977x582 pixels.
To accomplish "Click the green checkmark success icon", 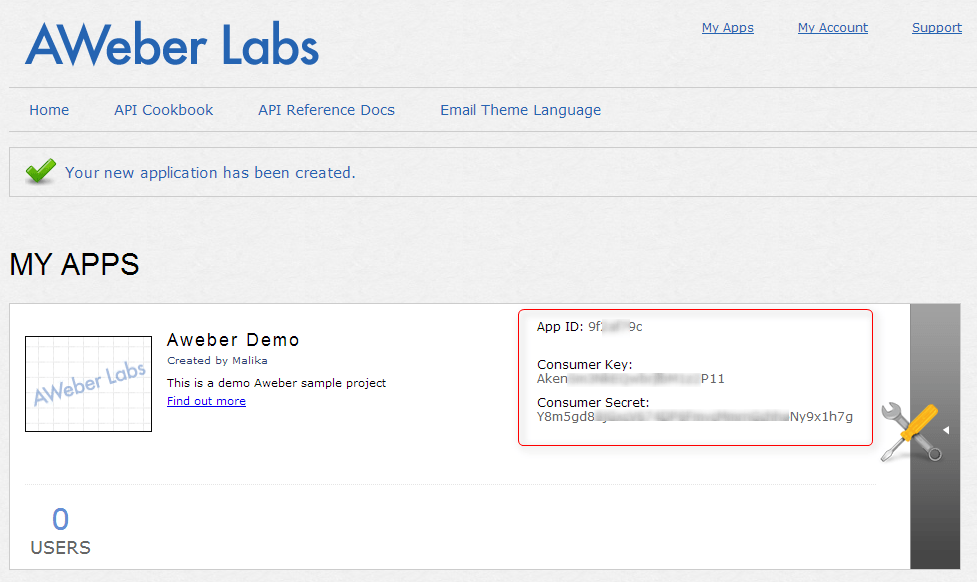I will tap(41, 171).
